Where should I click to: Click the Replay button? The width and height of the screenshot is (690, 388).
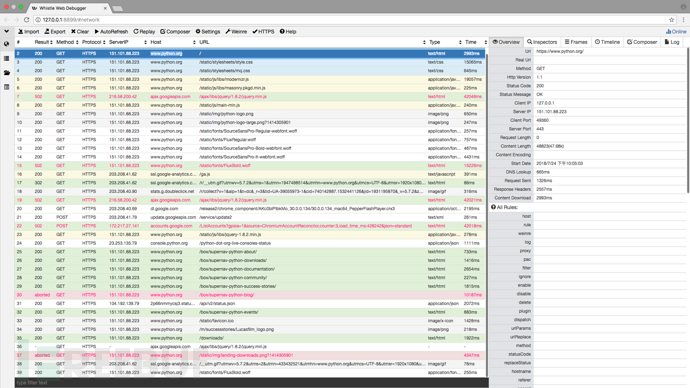pyautogui.click(x=144, y=32)
